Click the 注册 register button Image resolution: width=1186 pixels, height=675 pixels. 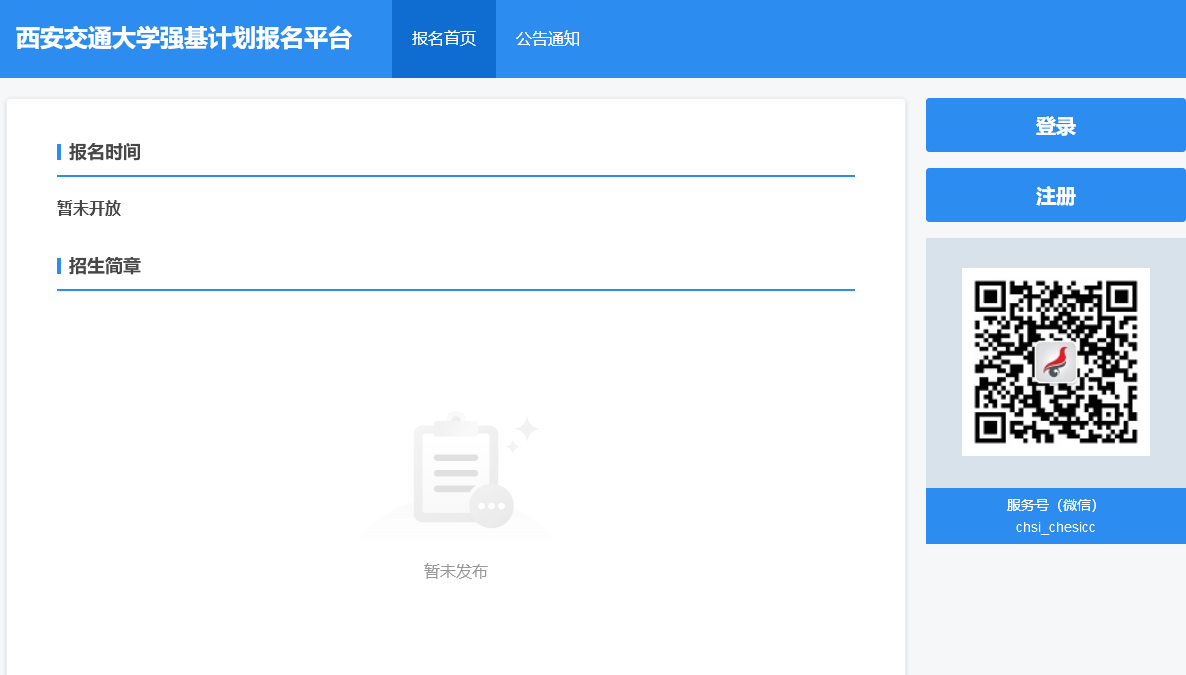1055,195
